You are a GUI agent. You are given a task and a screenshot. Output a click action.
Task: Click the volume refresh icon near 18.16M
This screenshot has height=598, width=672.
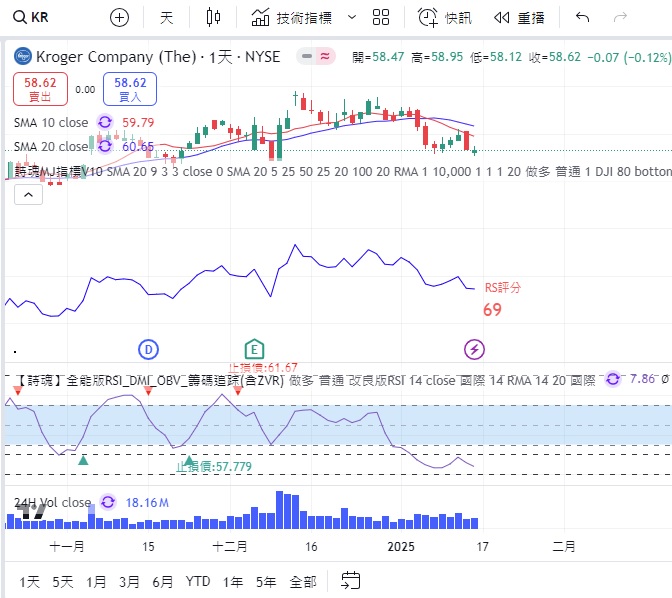pyautogui.click(x=108, y=502)
